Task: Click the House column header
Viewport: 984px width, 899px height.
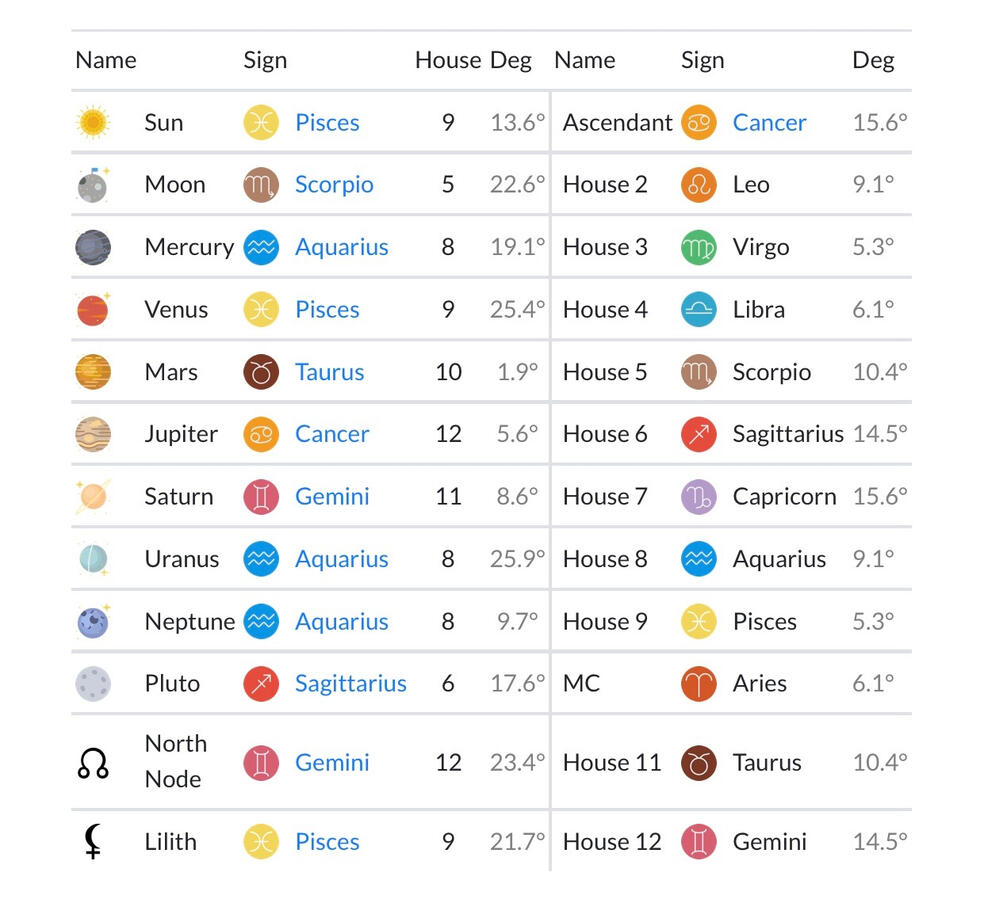Action: pos(448,60)
